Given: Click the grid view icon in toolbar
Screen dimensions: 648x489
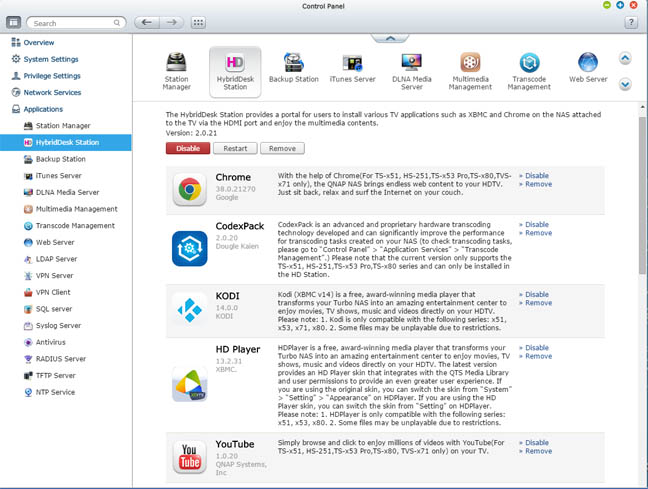Looking at the screenshot, I should (x=198, y=22).
